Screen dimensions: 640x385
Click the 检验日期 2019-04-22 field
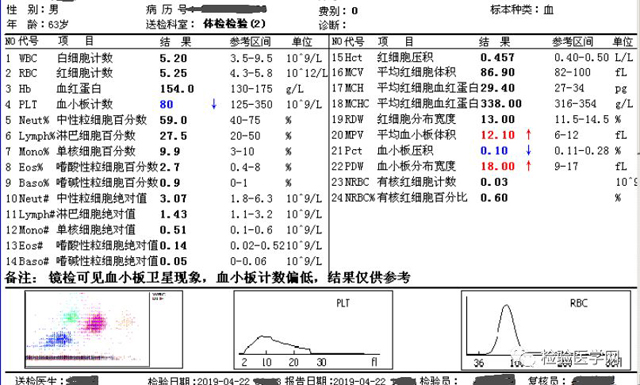[x=198, y=381]
